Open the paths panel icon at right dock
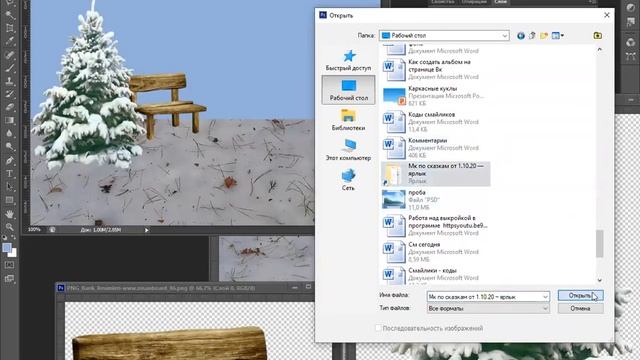The width and height of the screenshot is (640, 360). (631, 57)
